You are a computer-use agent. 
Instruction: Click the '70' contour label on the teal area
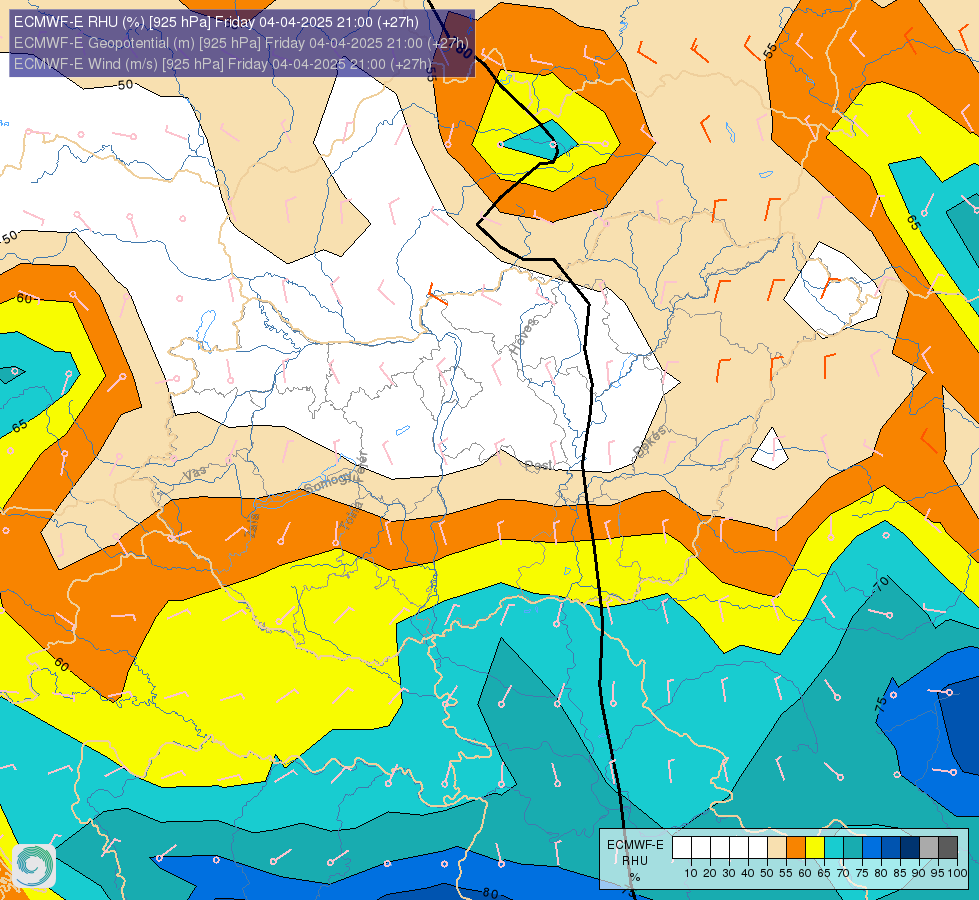tap(882, 585)
